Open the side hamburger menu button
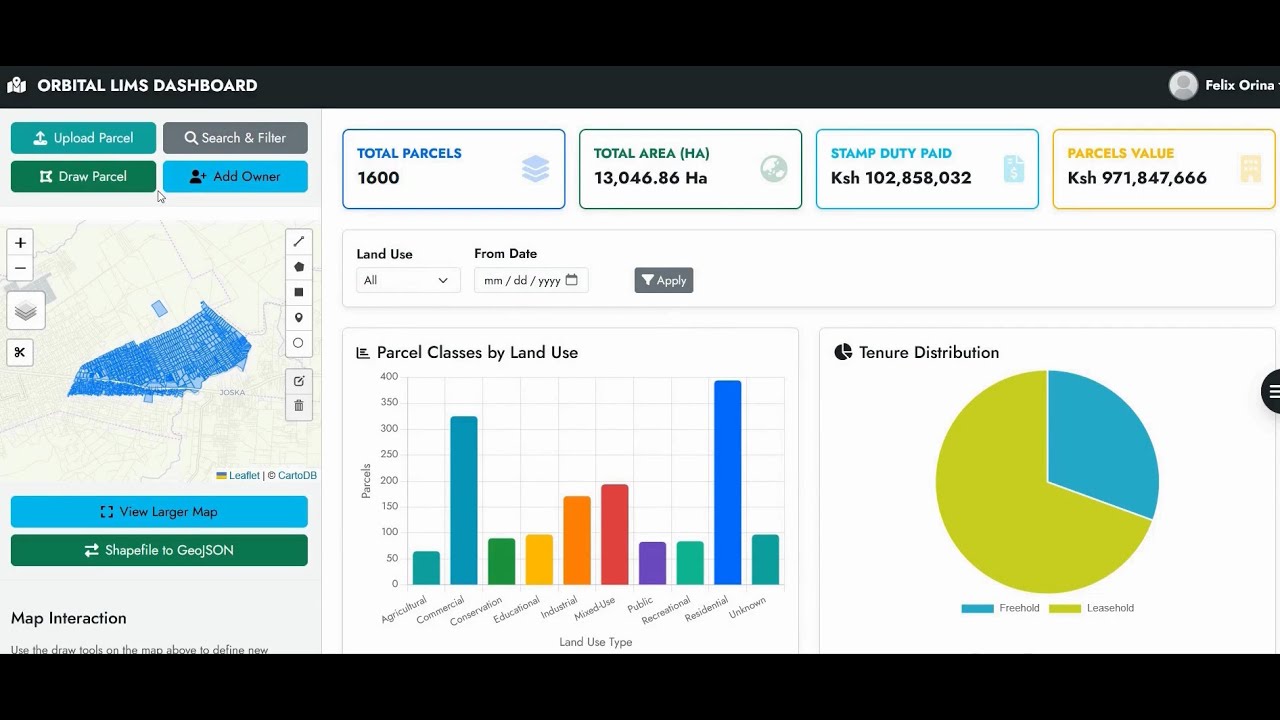Screen dimensions: 1280x720 1272,392
